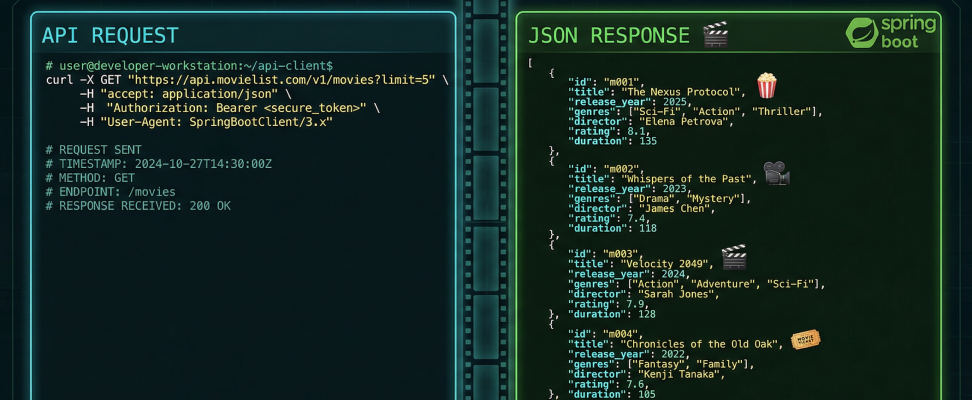The width and height of the screenshot is (972, 400).
Task: Click the "# REQUEST SENT" comment
Action: [93, 150]
